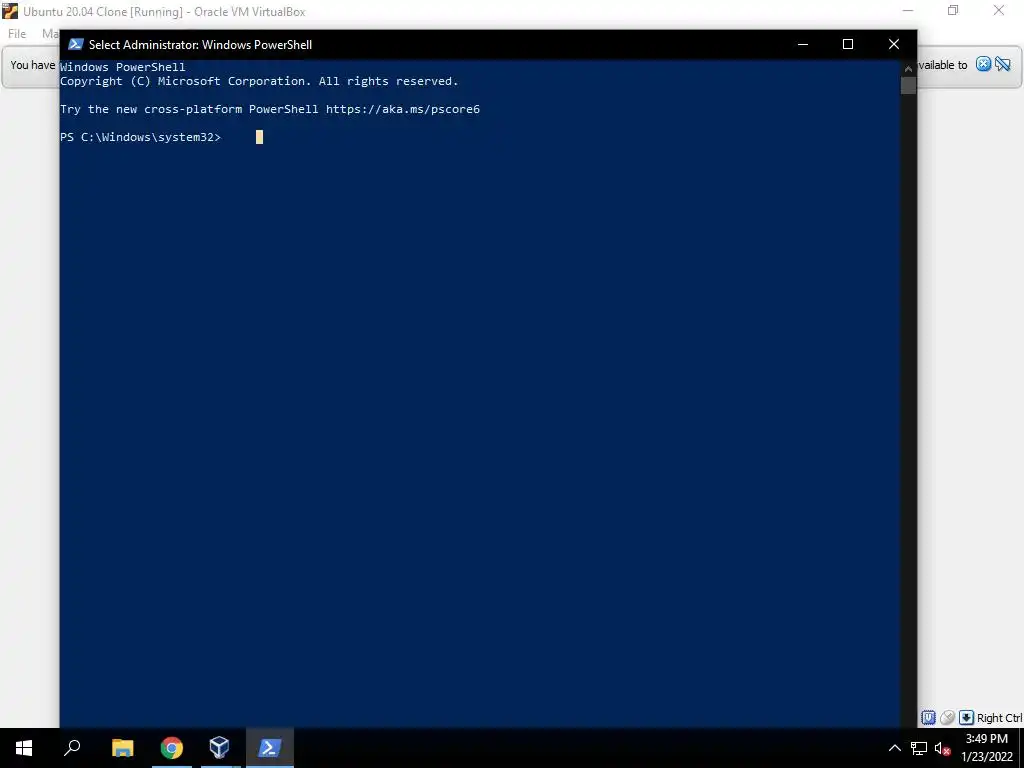The height and width of the screenshot is (768, 1024).
Task: Switch to VirtualBox taskbar icon
Action: coord(219,748)
